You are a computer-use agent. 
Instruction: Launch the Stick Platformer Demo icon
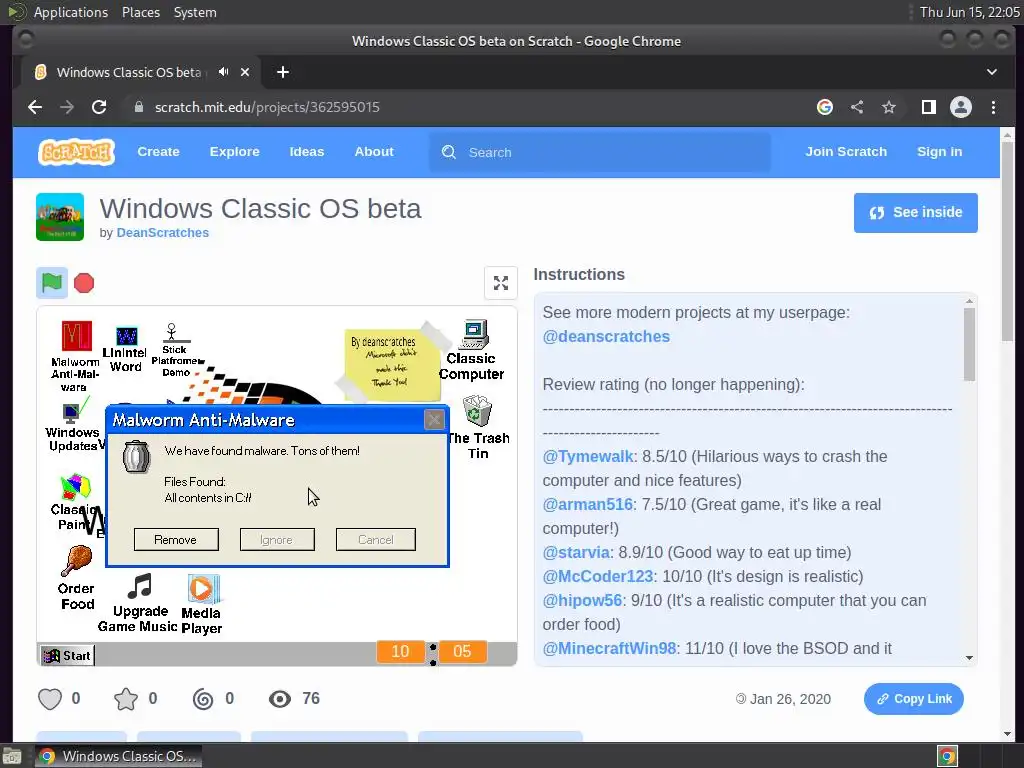point(176,350)
